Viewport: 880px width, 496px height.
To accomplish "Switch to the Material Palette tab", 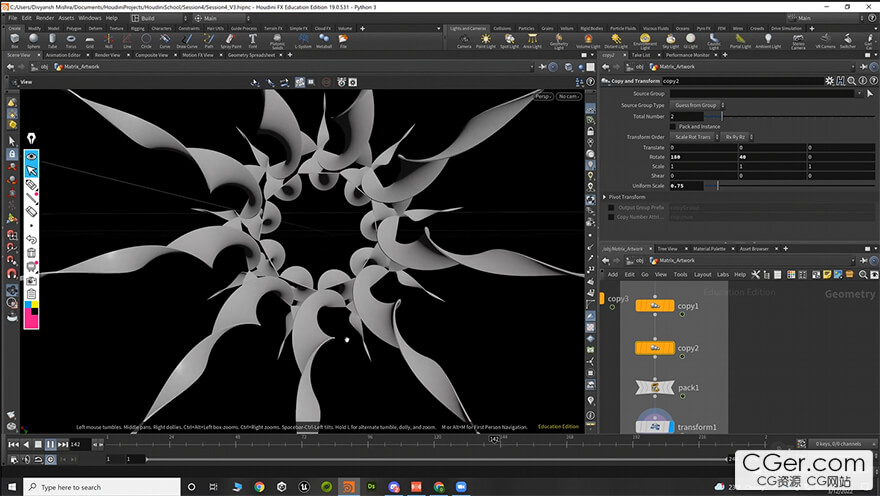I will [x=709, y=249].
